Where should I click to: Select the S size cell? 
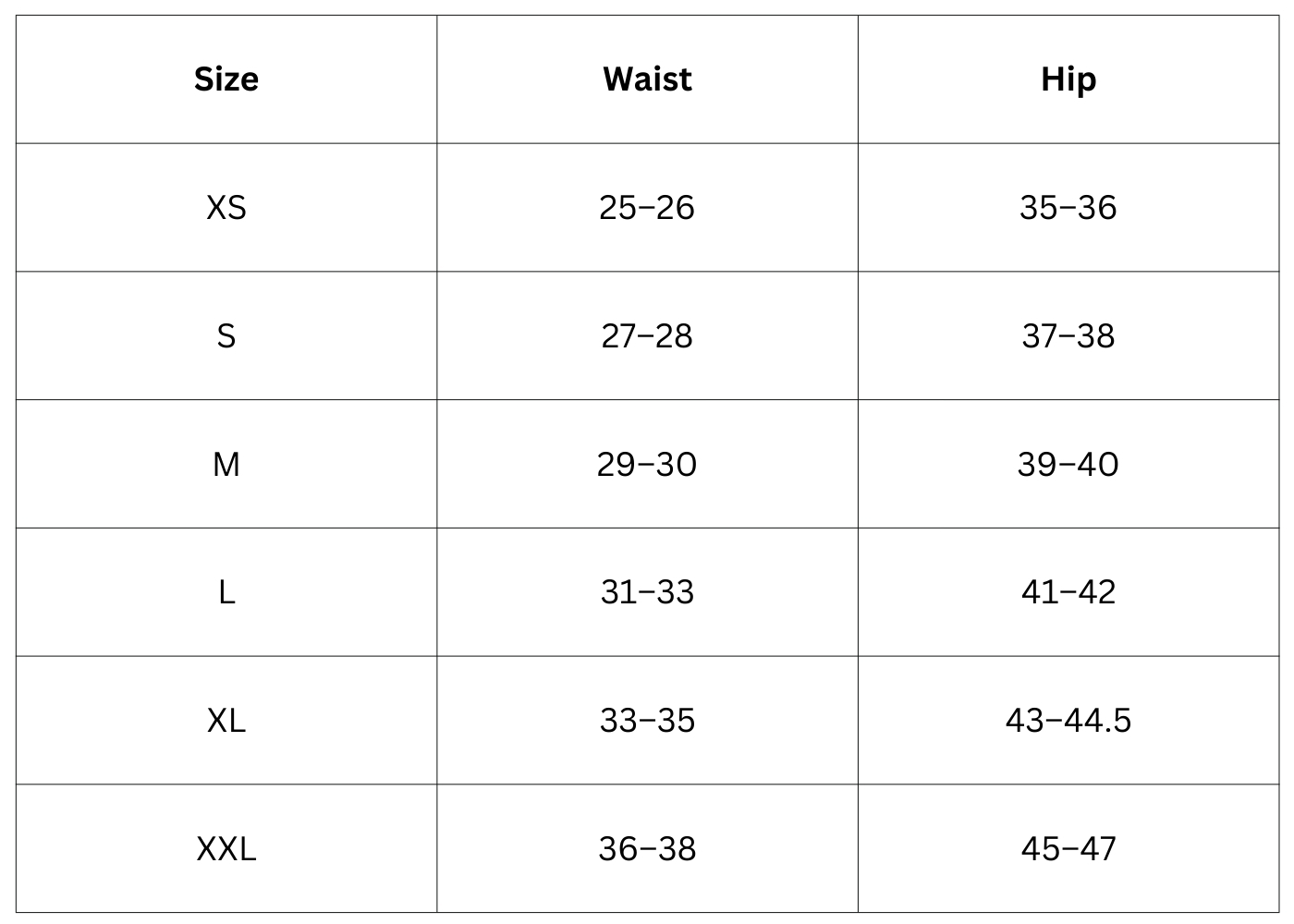(226, 335)
